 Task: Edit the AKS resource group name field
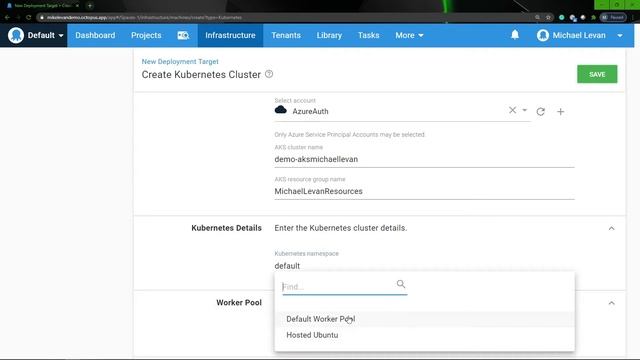(x=424, y=191)
